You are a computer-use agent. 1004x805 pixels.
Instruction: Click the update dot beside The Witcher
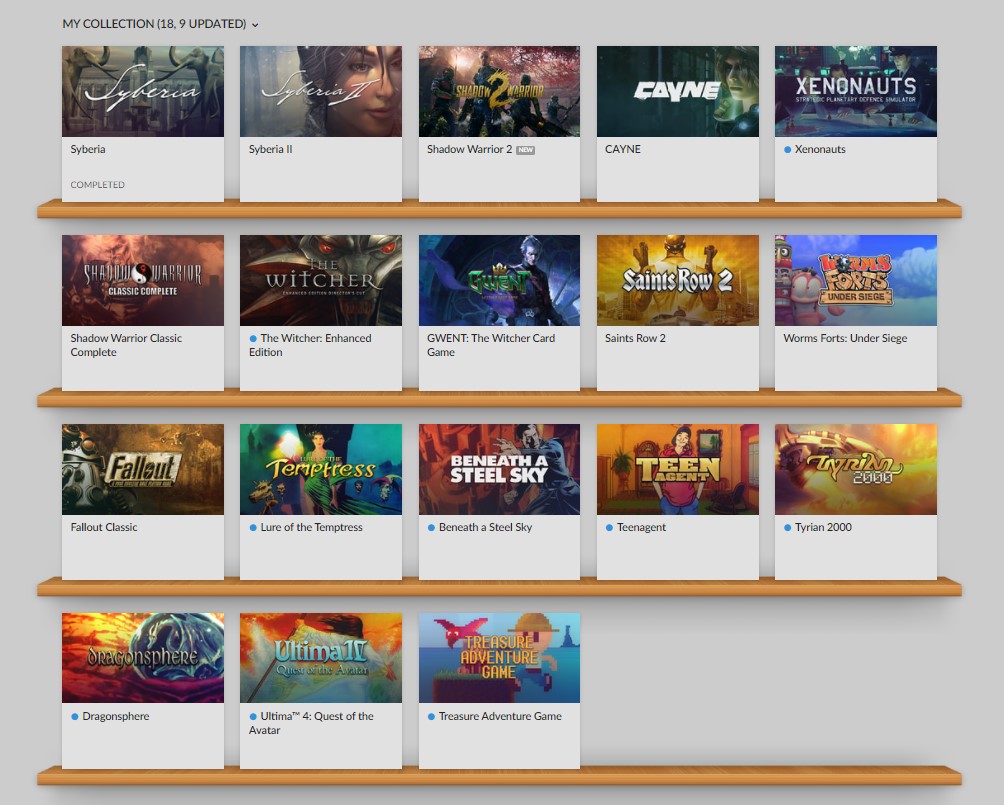(x=253, y=338)
